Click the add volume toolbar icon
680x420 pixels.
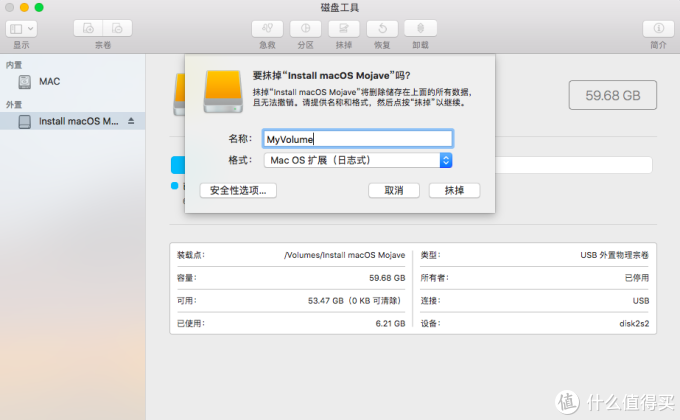88,29
